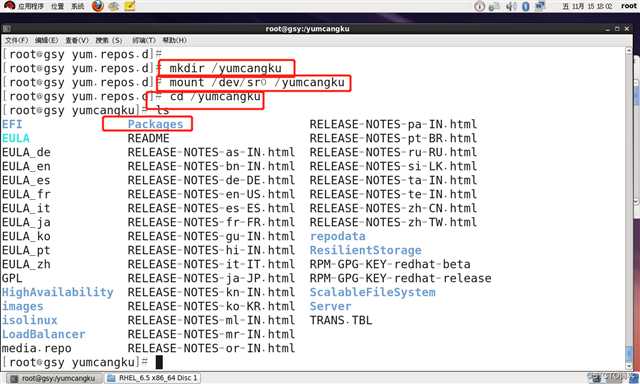
Task: Click the Packages directory name in listing
Action: point(156,124)
